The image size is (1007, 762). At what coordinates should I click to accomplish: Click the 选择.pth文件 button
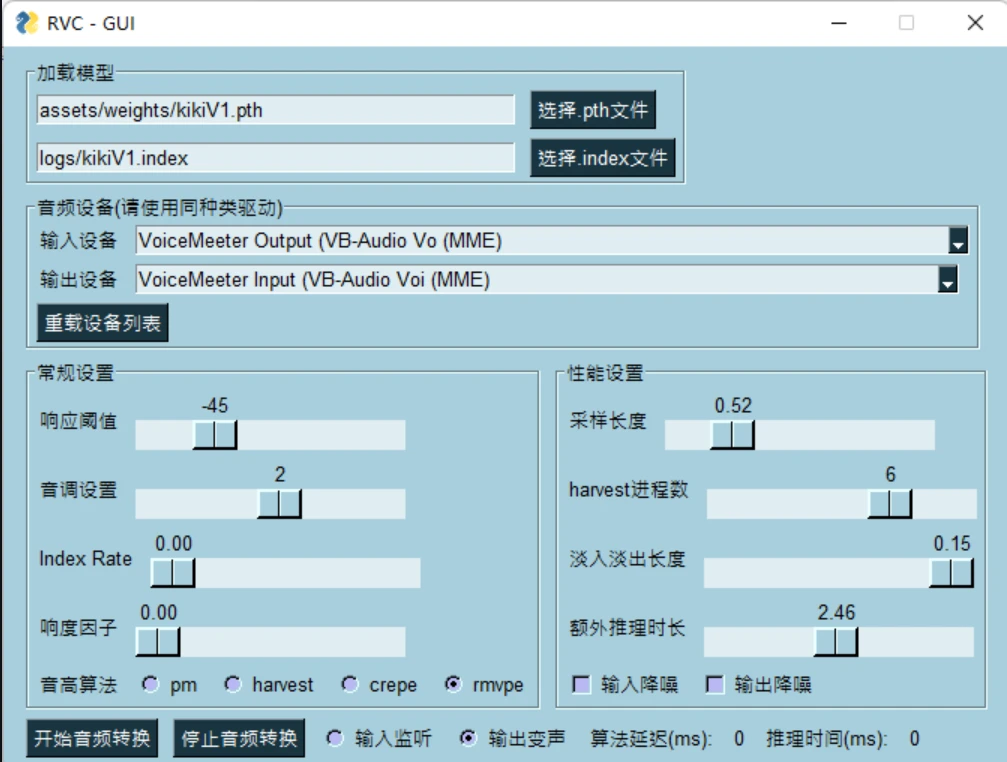click(592, 111)
